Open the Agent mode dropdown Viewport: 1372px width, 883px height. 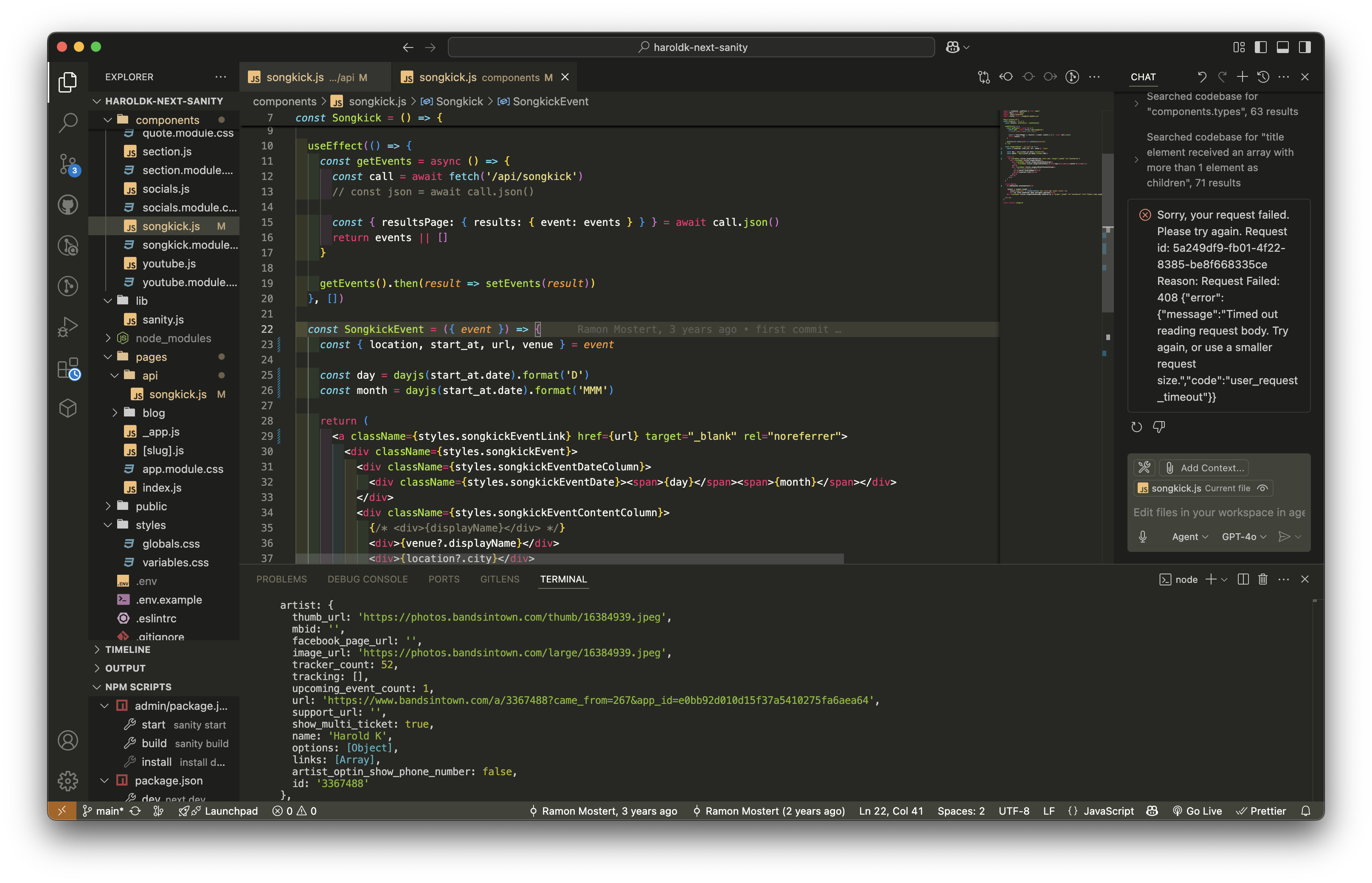[x=1190, y=537]
